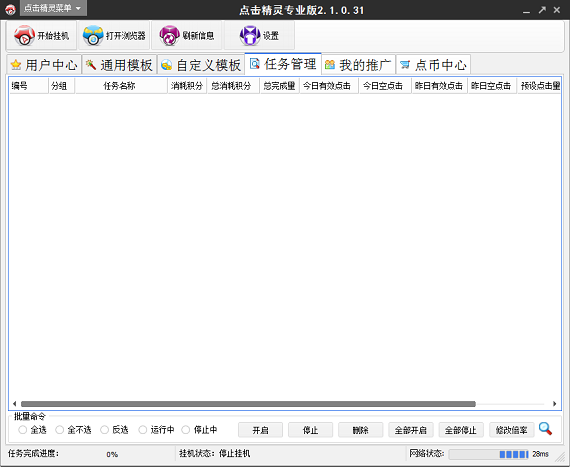Click the app logo icon in title bar
This screenshot has height=467, width=570.
point(10,10)
